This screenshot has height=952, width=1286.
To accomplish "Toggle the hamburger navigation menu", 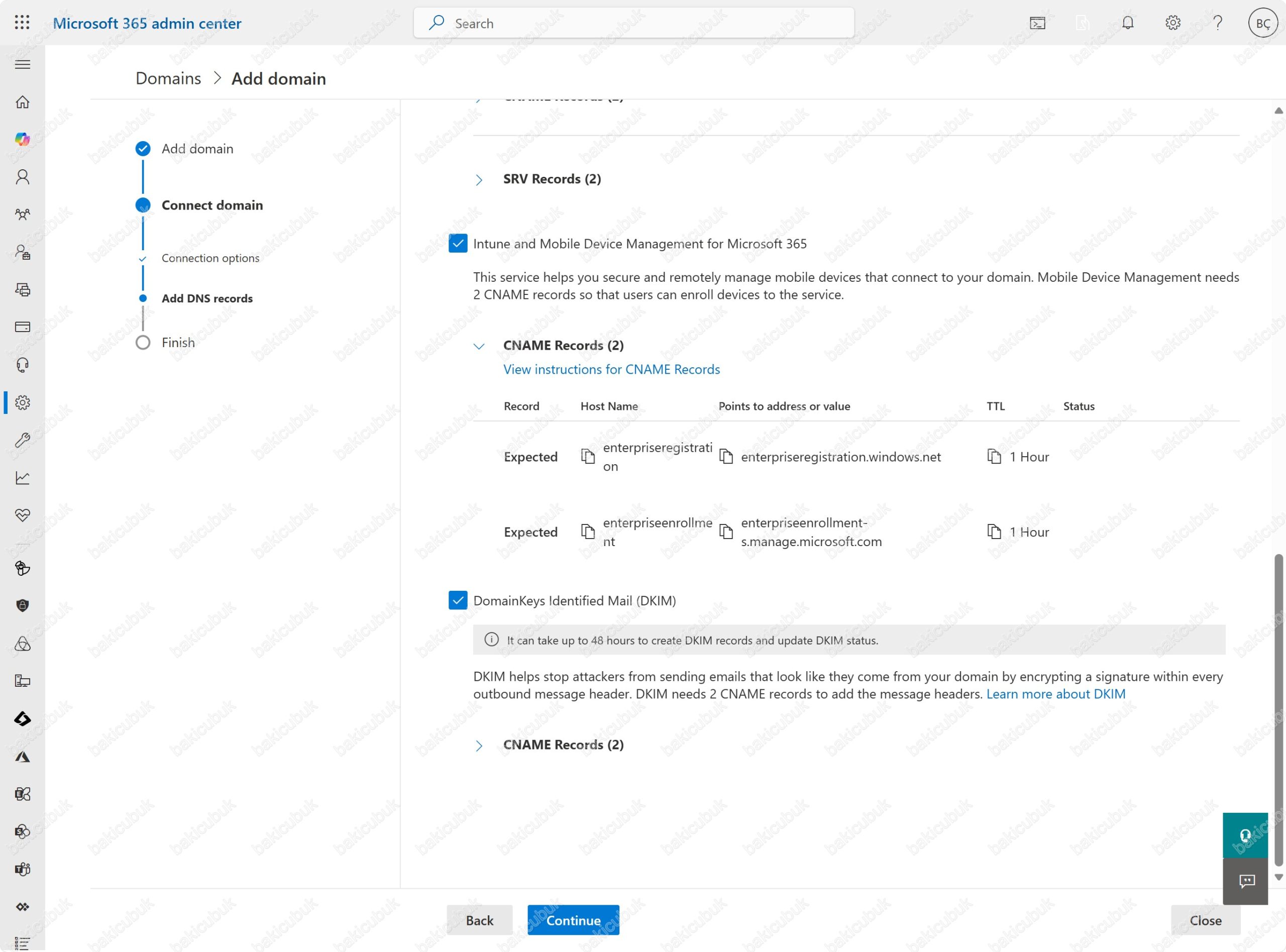I will click(23, 64).
